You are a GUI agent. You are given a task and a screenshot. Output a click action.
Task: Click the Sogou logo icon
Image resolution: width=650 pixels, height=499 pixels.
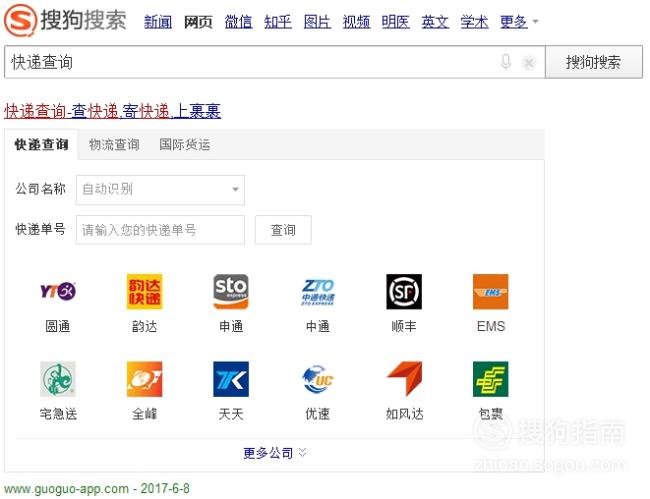click(x=20, y=20)
